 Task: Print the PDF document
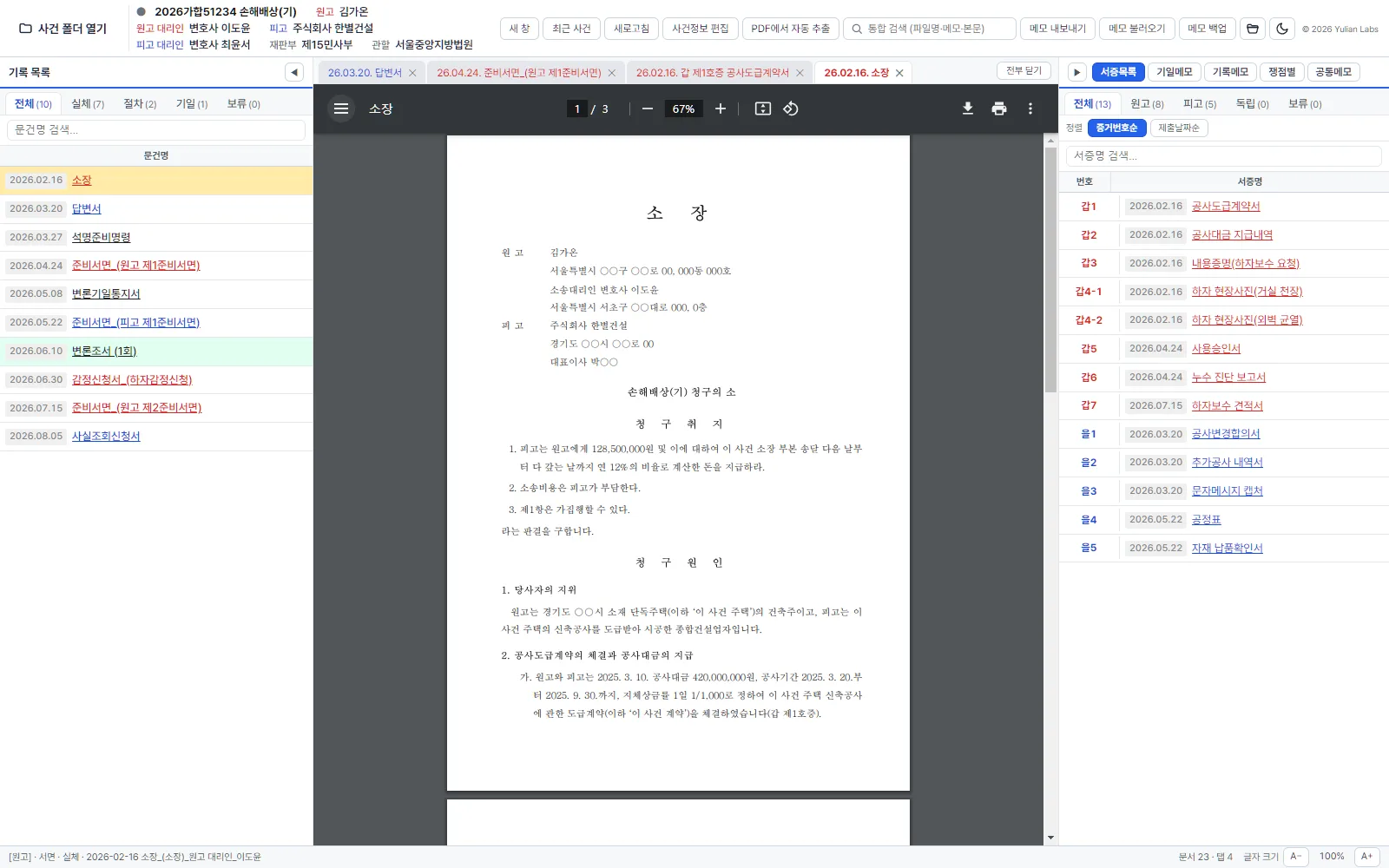click(x=999, y=108)
